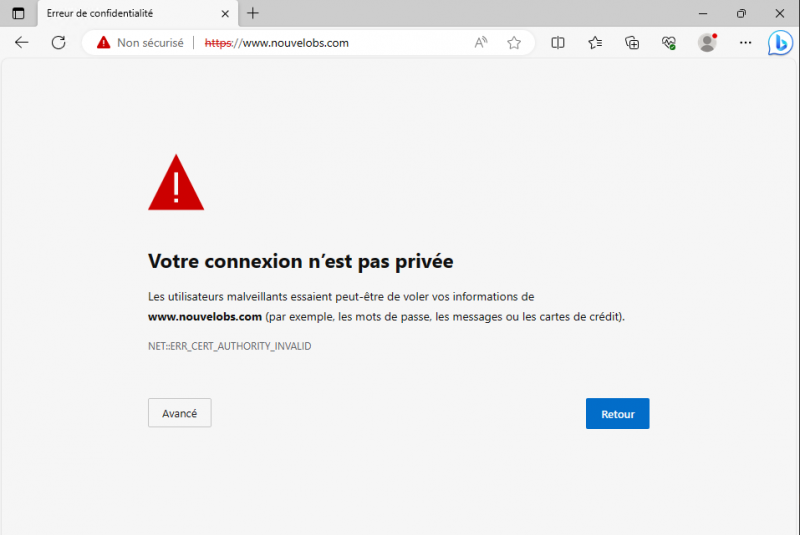800x535 pixels.
Task: Click the blue Retour button
Action: [x=617, y=414]
